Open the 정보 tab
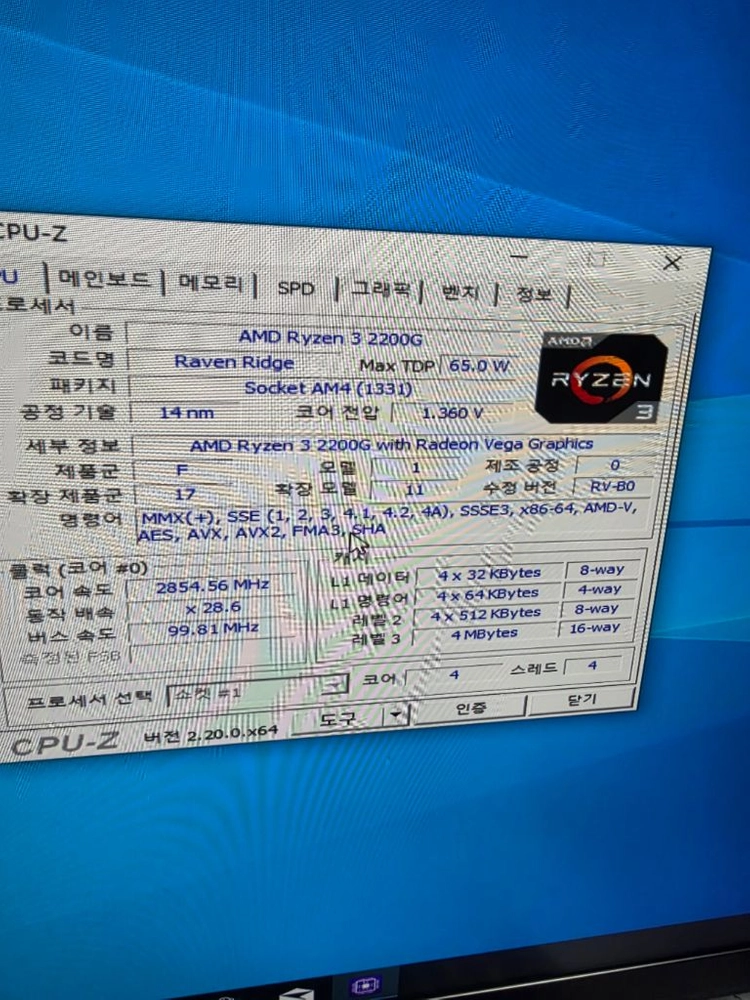The height and width of the screenshot is (1000, 750). (533, 295)
